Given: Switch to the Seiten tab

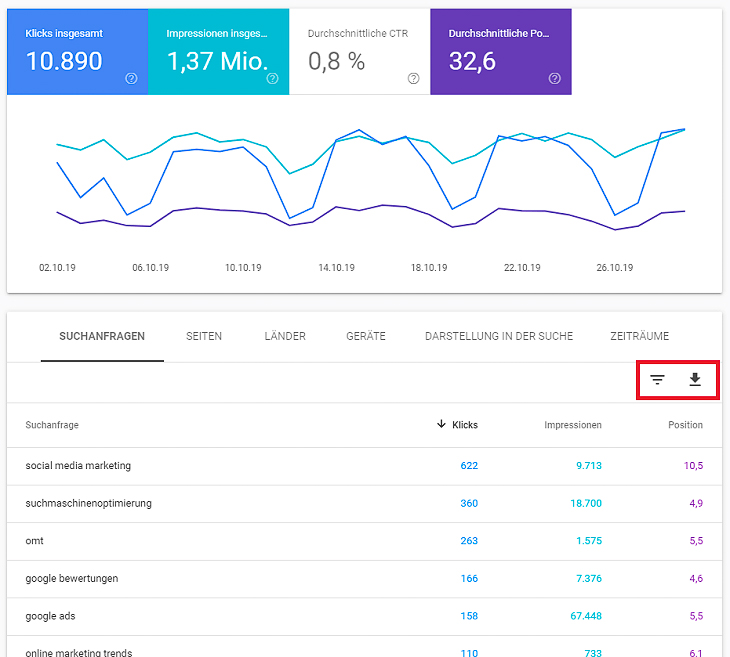Looking at the screenshot, I should point(204,337).
